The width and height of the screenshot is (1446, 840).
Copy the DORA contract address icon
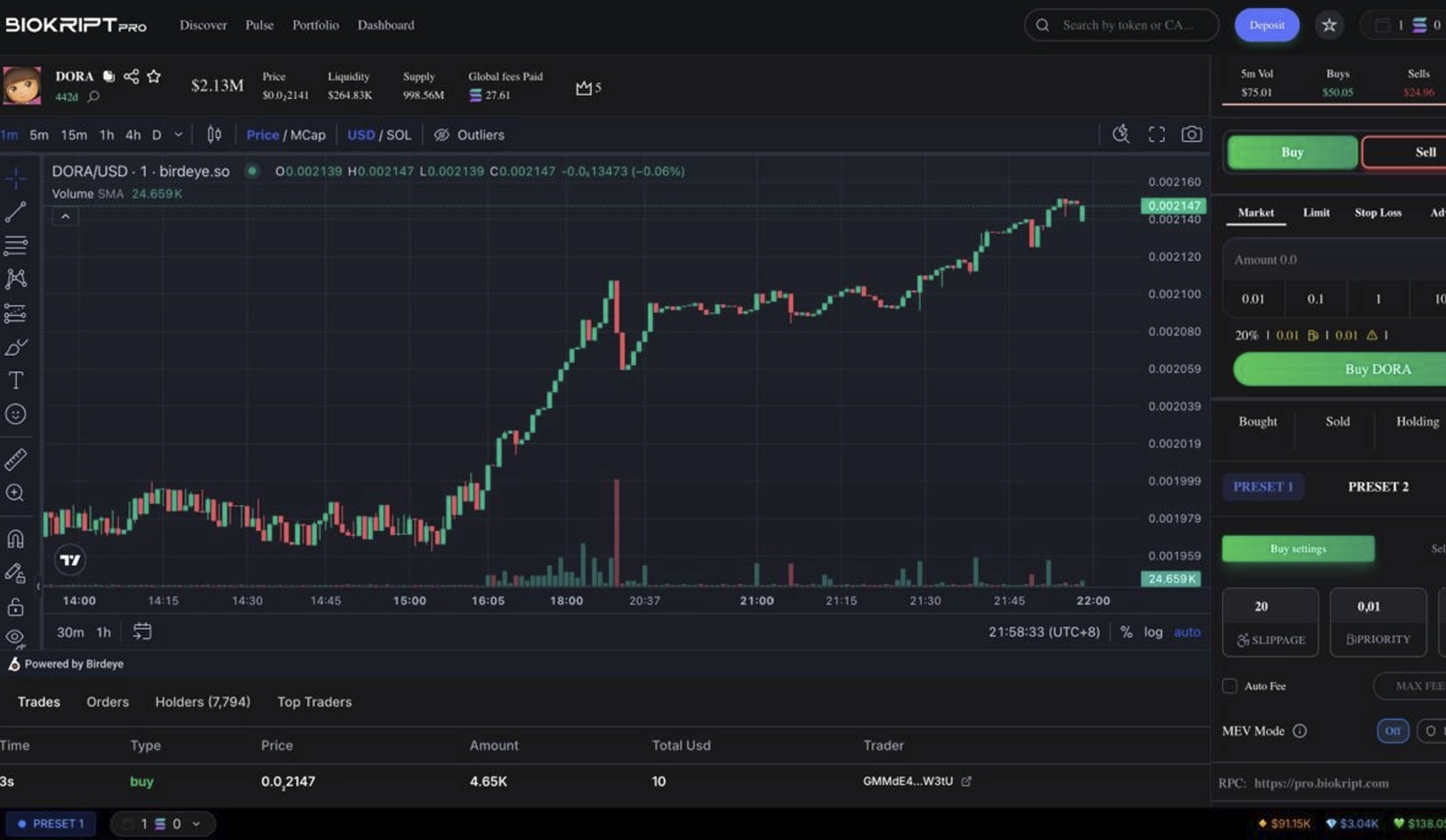coord(109,76)
